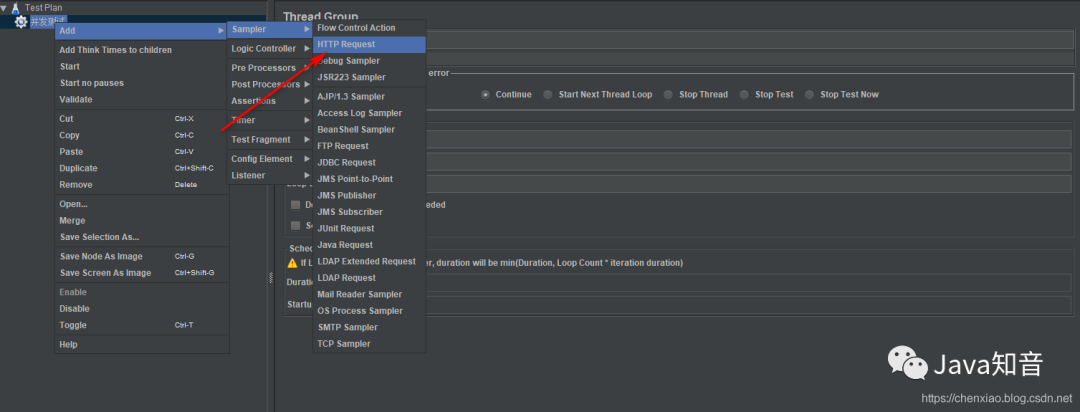This screenshot has height=412, width=1080.
Task: Expand the Sampler submenu
Action: click(270, 29)
